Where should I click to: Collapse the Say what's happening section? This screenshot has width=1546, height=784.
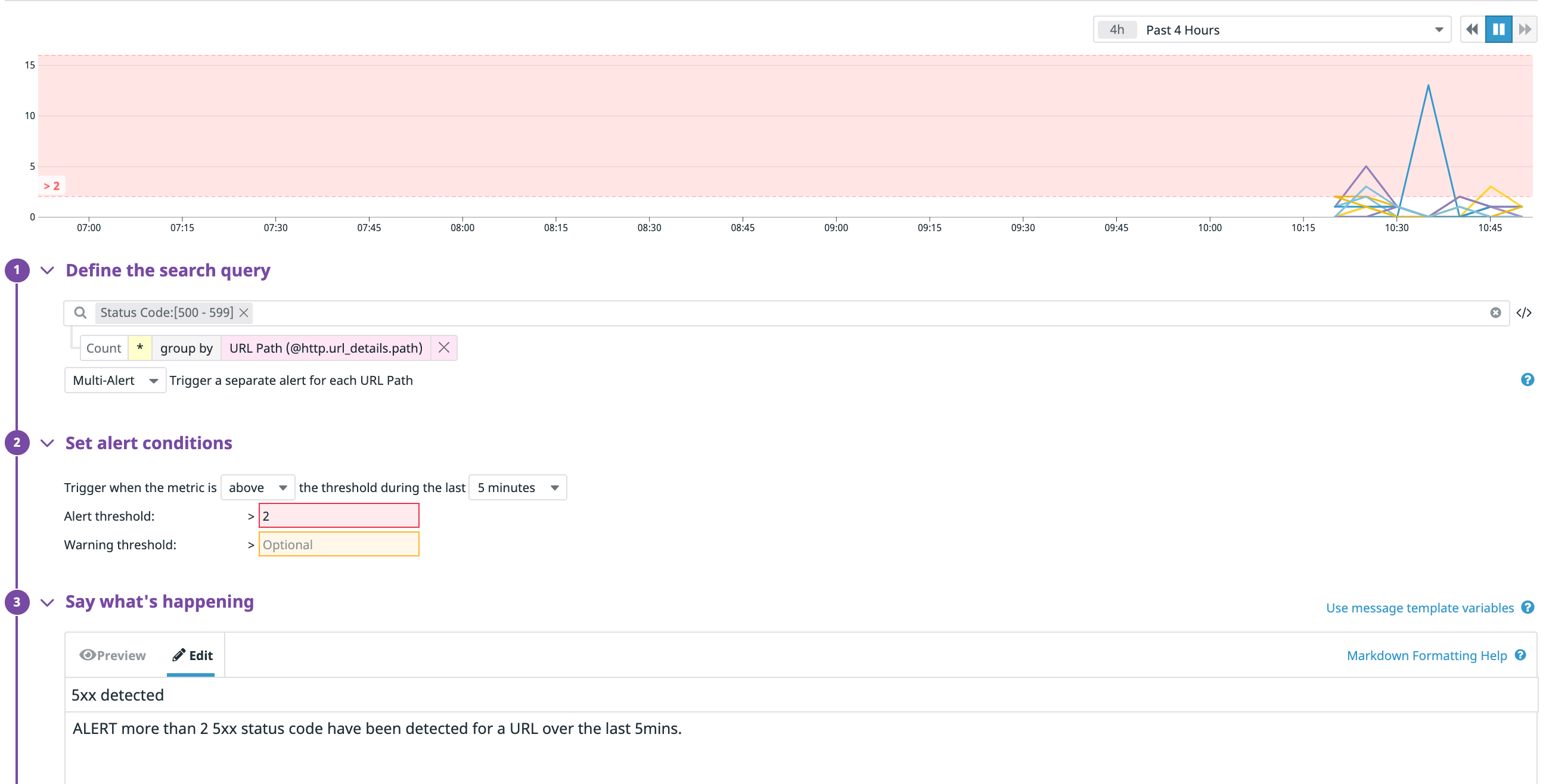tap(48, 602)
